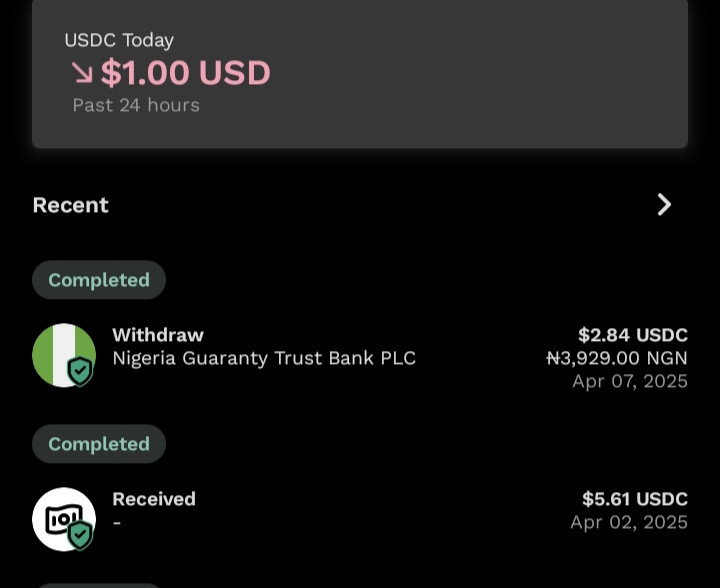Tap the pink downward trend arrow
Screen dimensions: 720x588
[82, 73]
